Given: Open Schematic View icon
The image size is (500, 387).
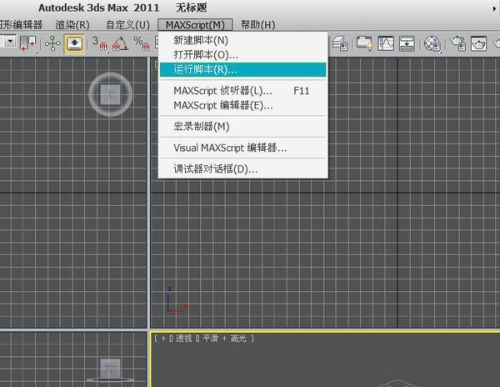Looking at the screenshot, I should [x=407, y=43].
